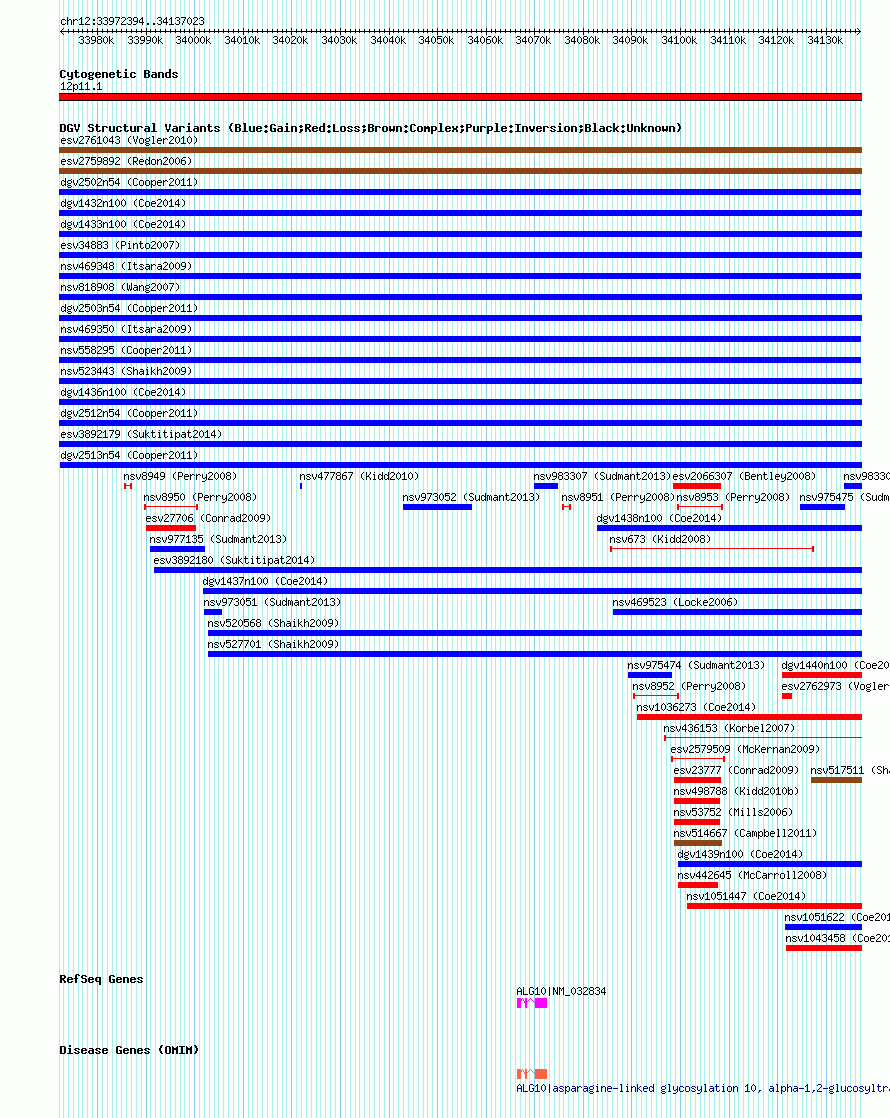Viewport: 890px width, 1118px height.
Task: Click the tiny nsv477867 (Kidd2010) marker
Action: point(301,486)
